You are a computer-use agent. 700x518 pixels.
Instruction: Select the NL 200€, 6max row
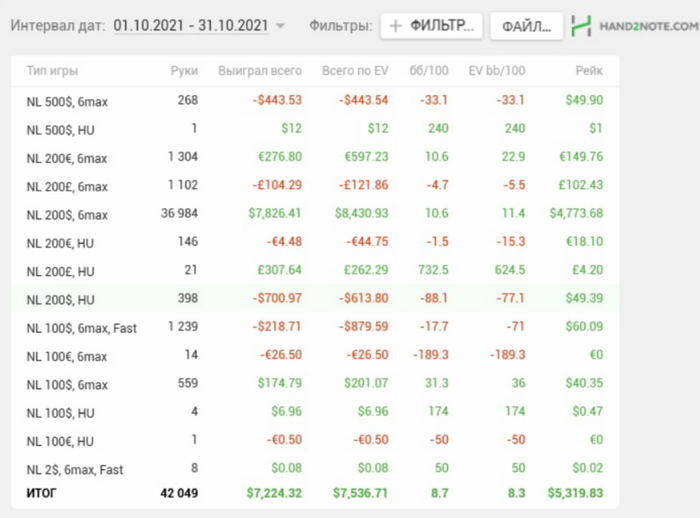click(315, 157)
